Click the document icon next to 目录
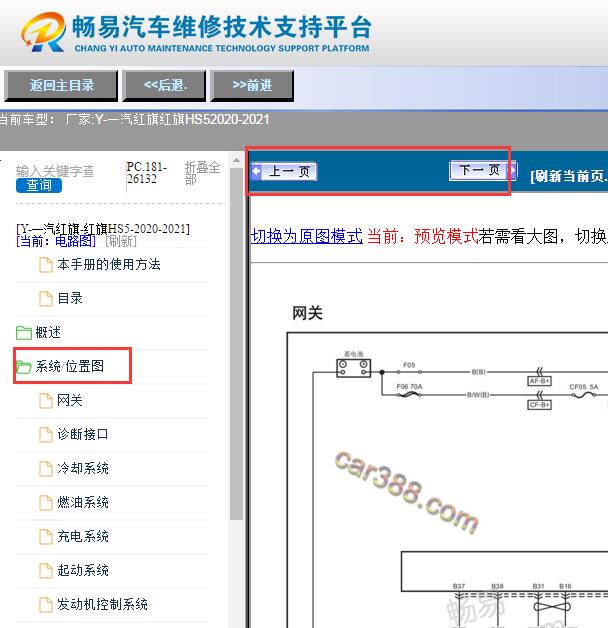The width and height of the screenshot is (608, 628). point(46,298)
